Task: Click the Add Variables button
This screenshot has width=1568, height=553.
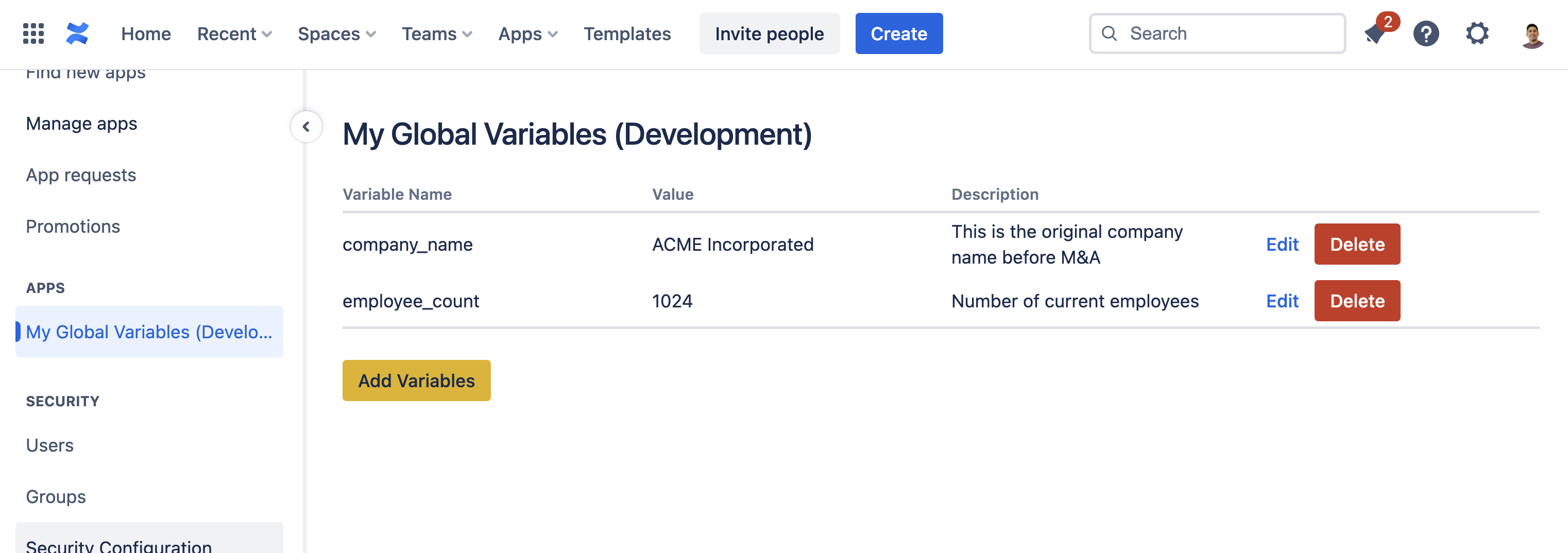Action: [416, 380]
